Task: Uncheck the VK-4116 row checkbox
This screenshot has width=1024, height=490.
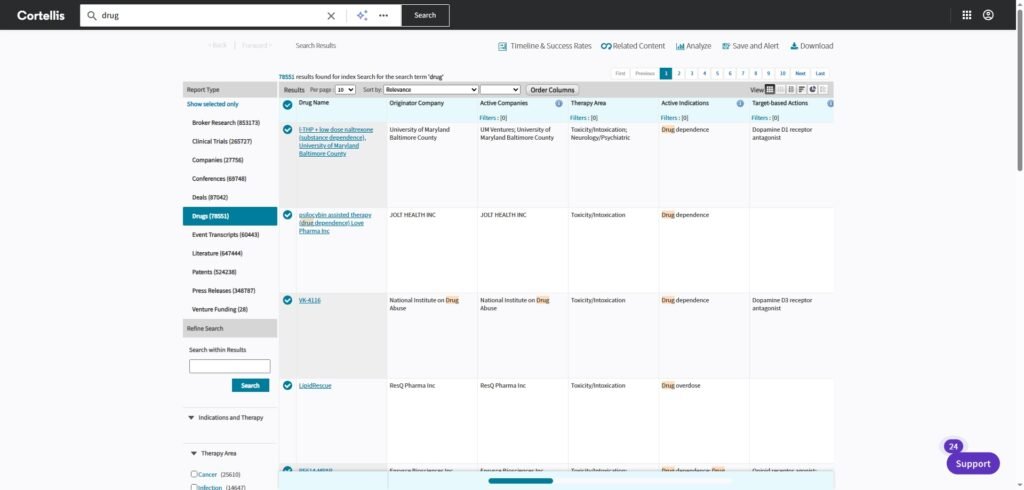Action: pyautogui.click(x=287, y=300)
